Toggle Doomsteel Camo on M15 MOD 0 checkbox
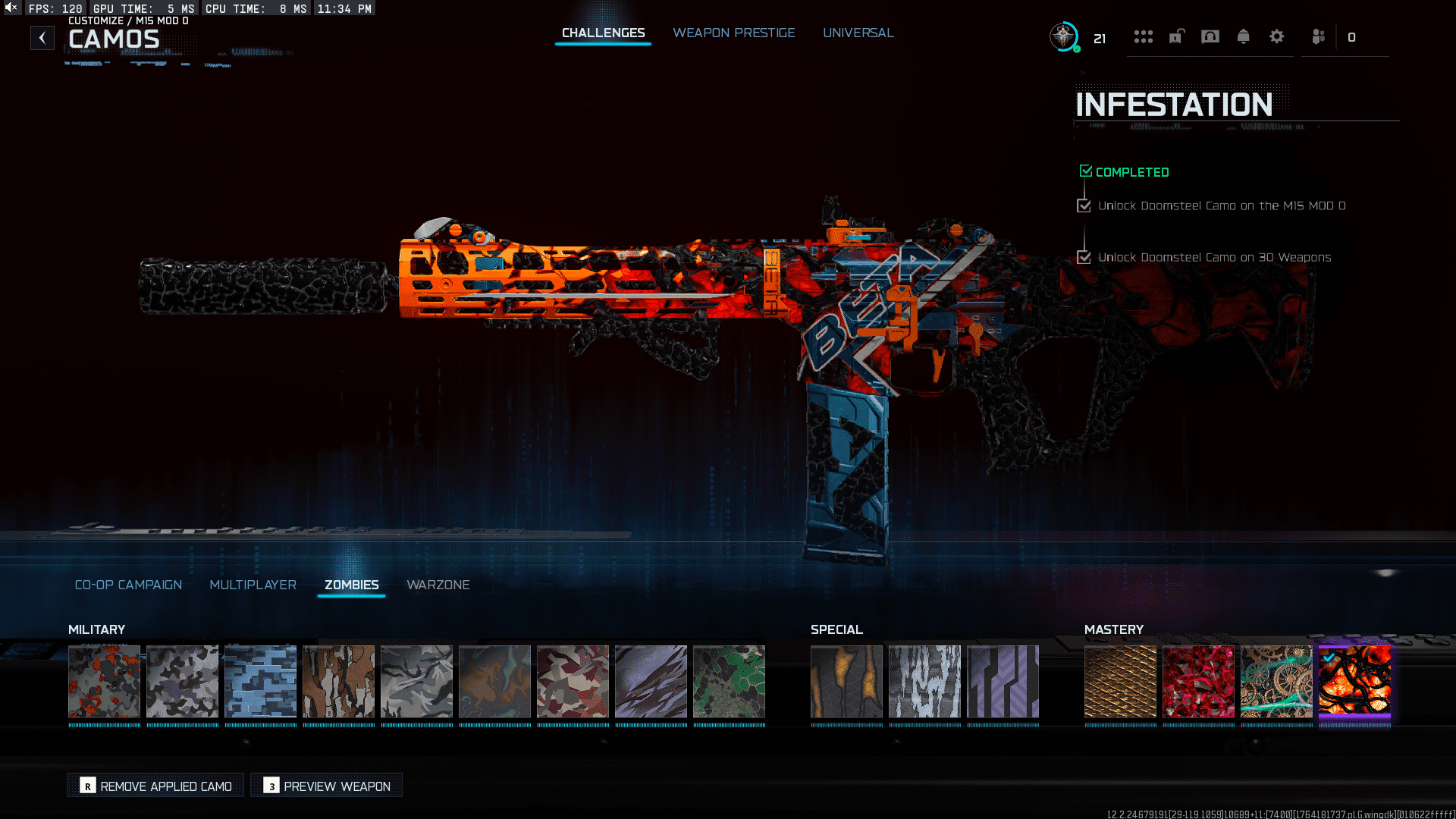The image size is (1456, 819). tap(1084, 206)
